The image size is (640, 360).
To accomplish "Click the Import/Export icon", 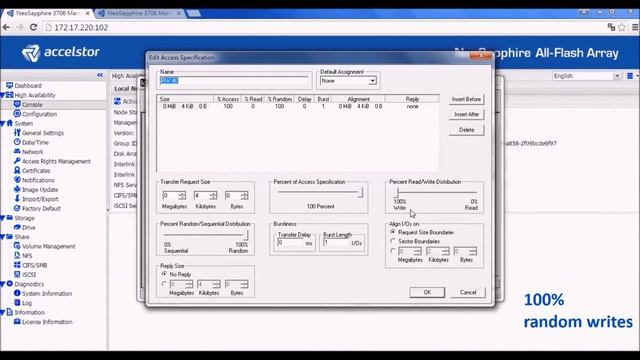I will click(17, 199).
